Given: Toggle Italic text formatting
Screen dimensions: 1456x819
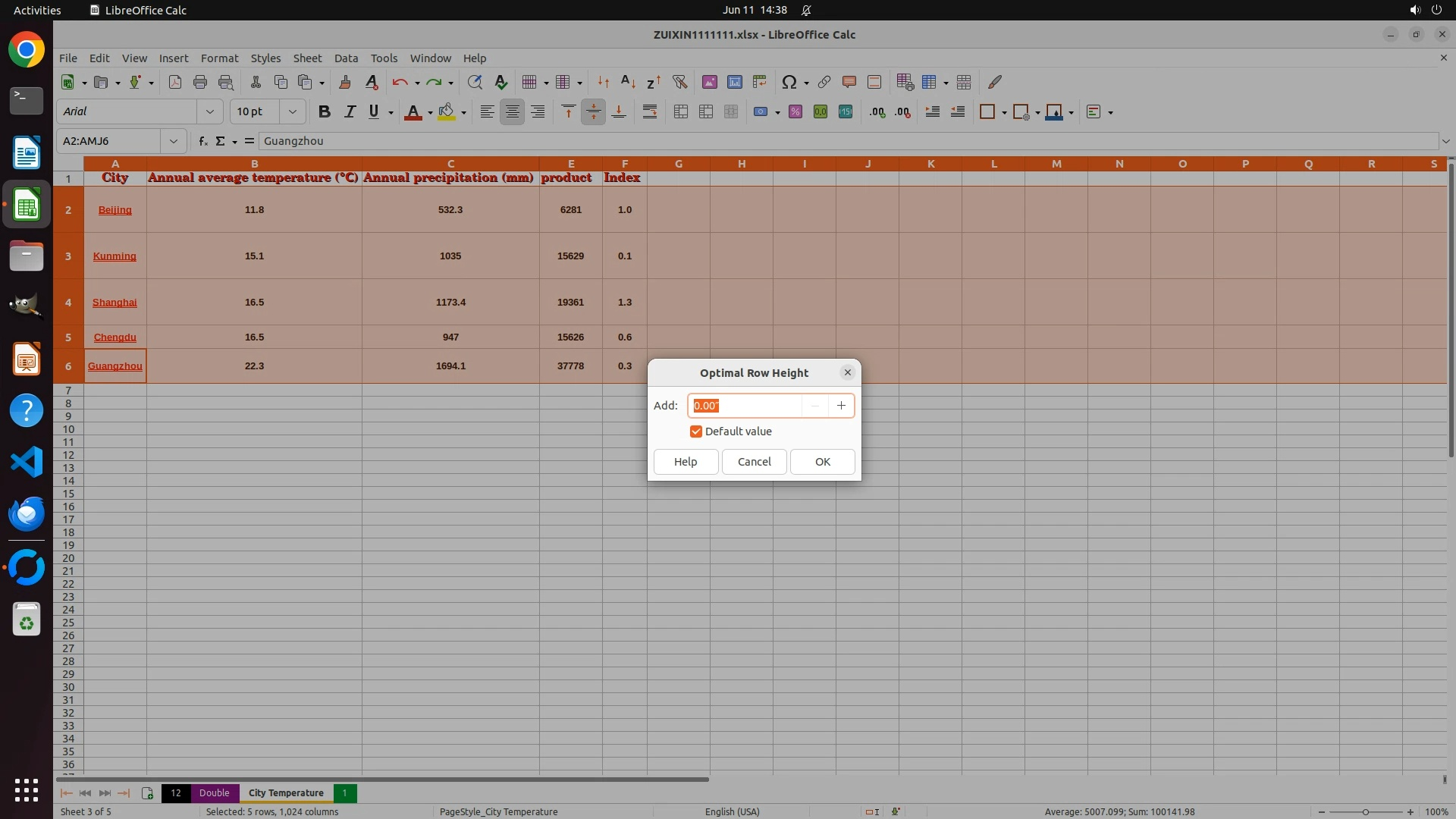Looking at the screenshot, I should coord(350,111).
